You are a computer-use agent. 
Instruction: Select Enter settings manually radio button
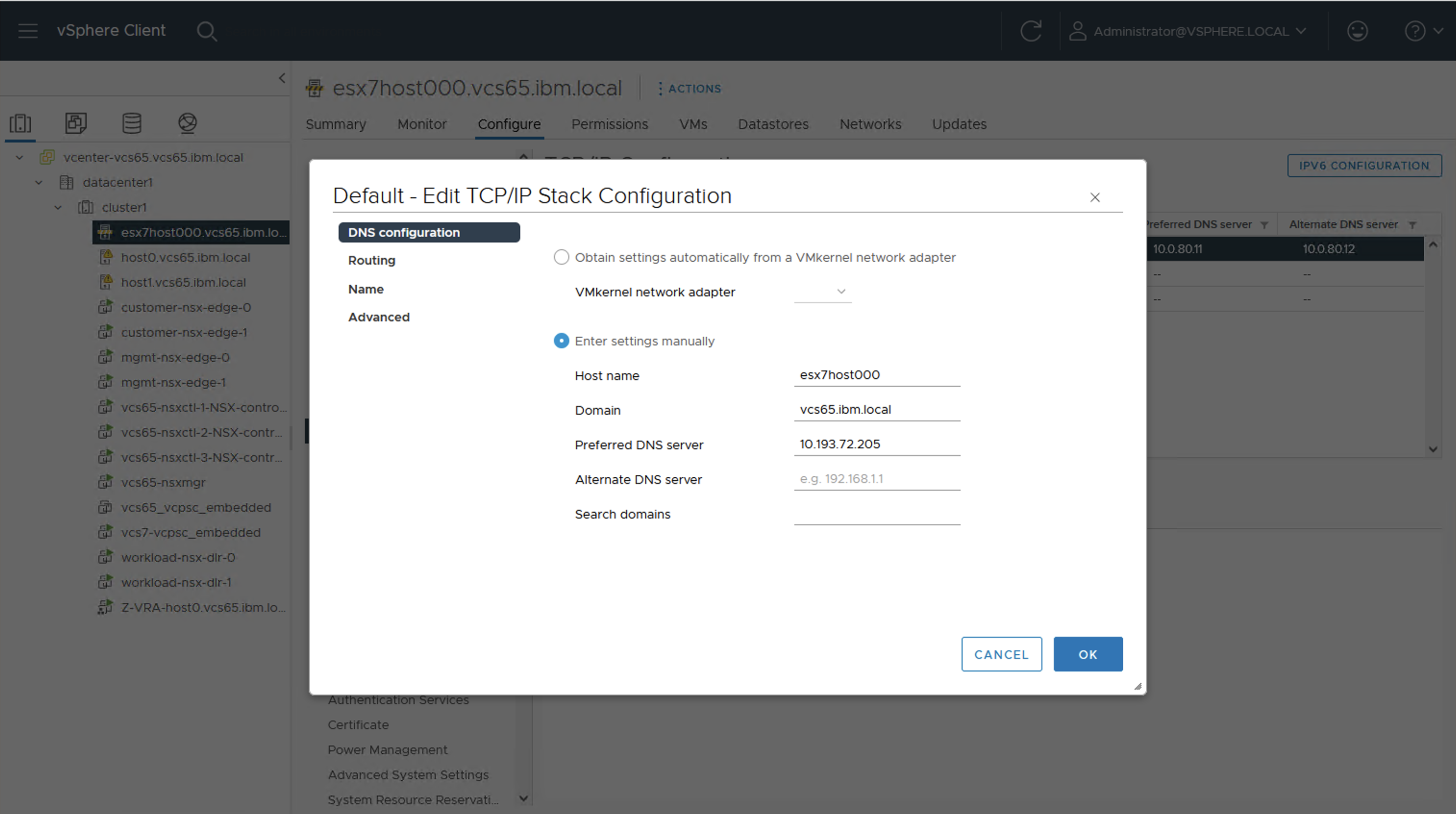coord(561,341)
